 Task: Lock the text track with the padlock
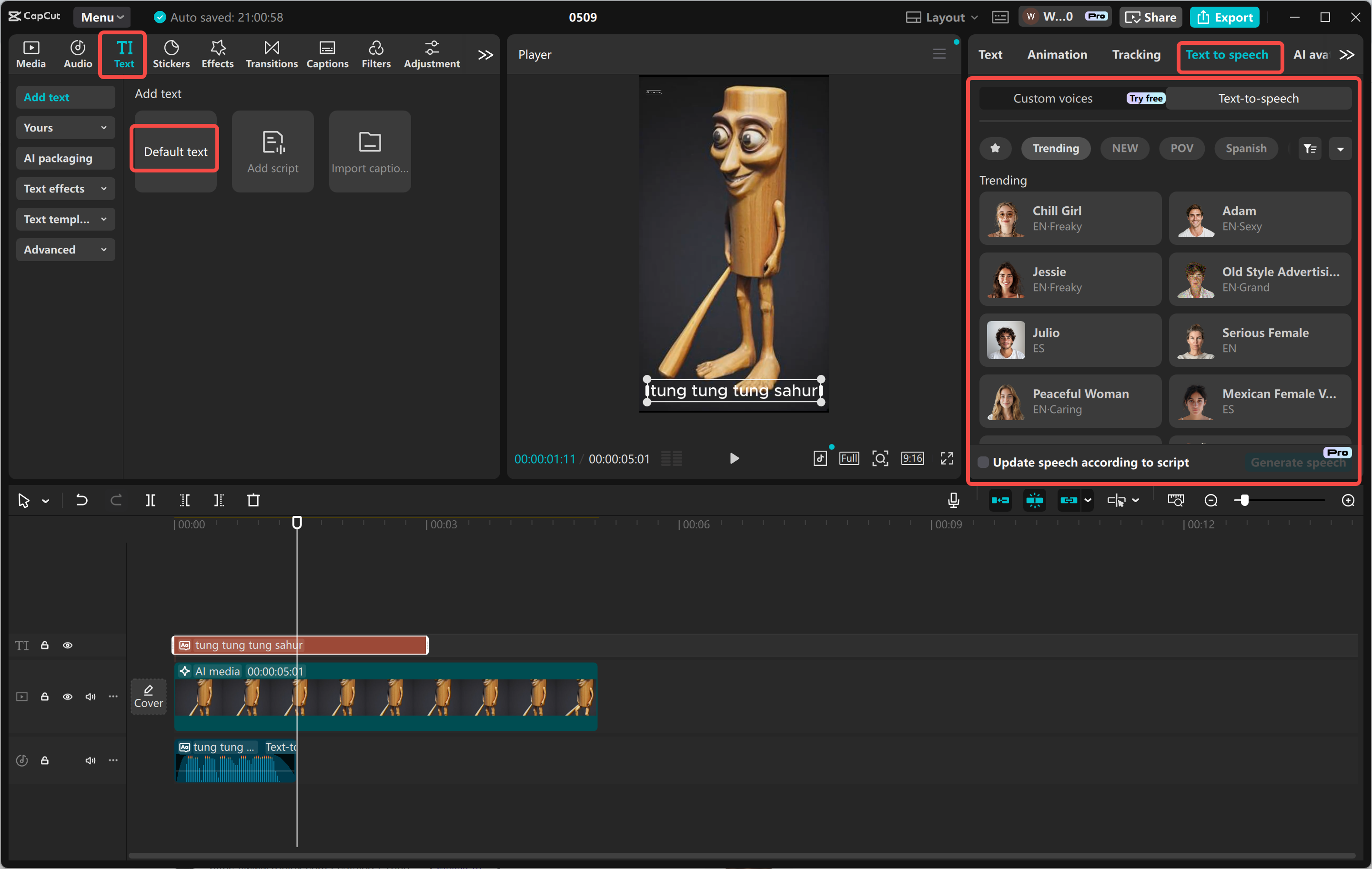click(x=44, y=645)
